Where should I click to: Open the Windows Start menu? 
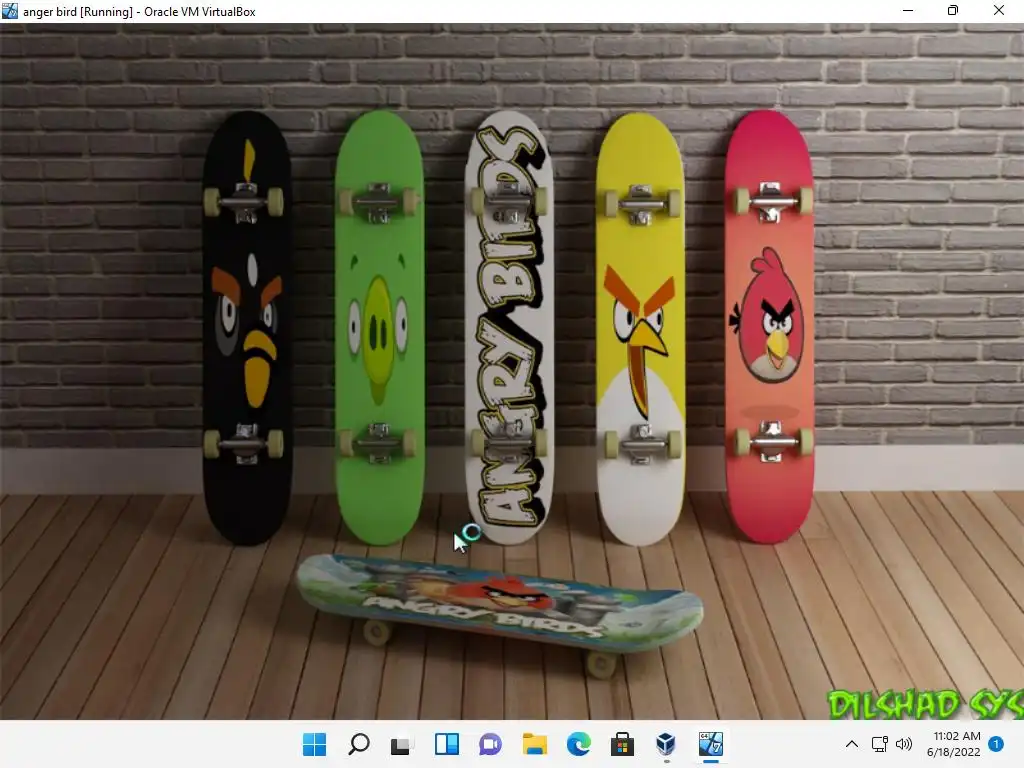314,744
